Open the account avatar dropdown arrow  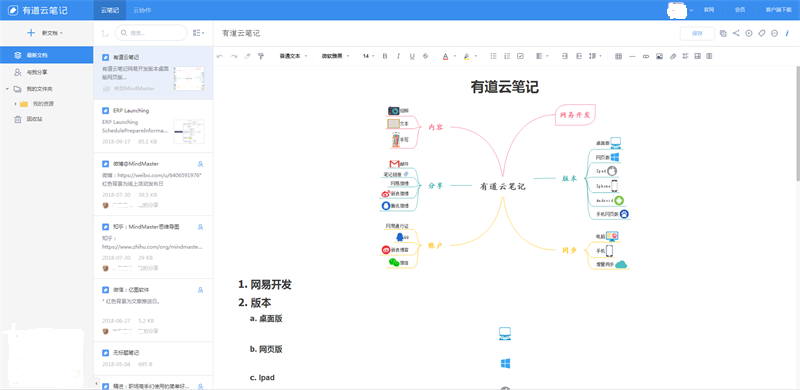coord(691,10)
